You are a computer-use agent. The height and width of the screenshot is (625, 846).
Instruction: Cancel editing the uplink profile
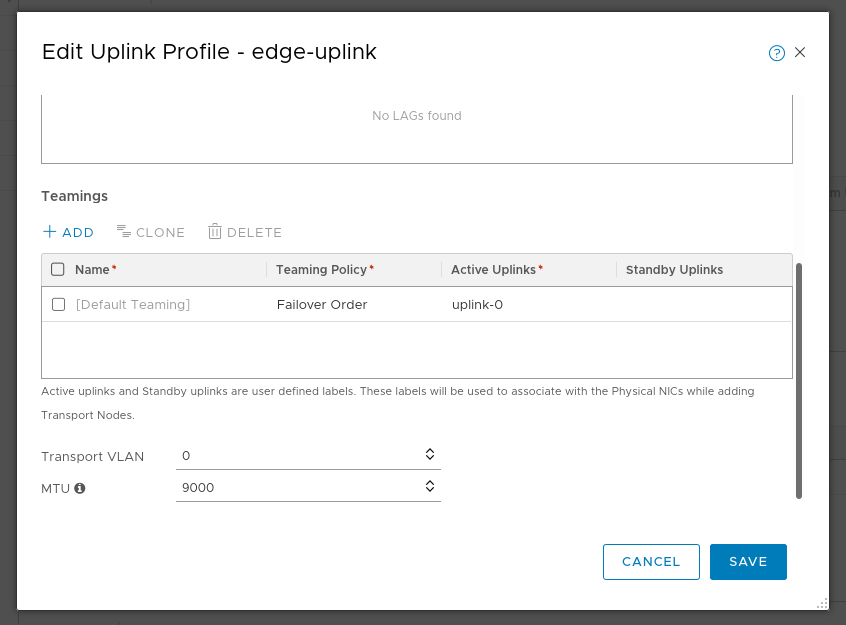pos(651,562)
